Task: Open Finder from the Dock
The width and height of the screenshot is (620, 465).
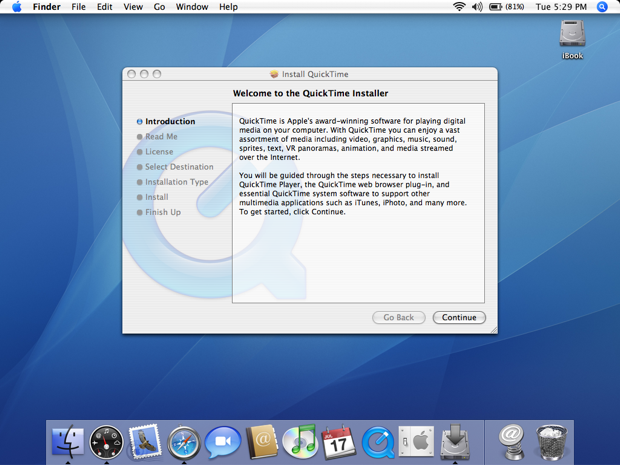Action: coord(68,442)
